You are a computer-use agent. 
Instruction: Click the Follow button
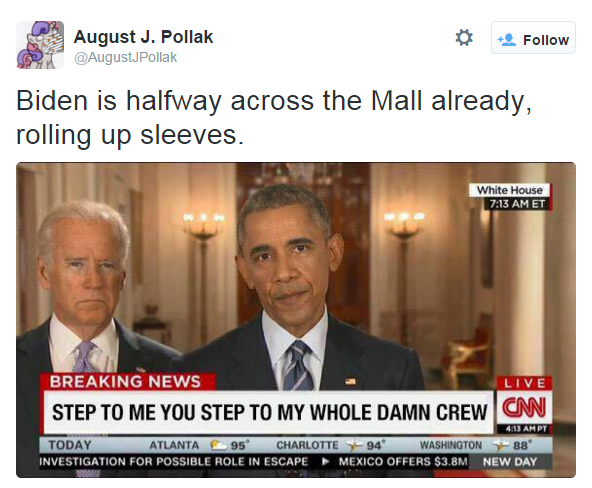click(533, 38)
